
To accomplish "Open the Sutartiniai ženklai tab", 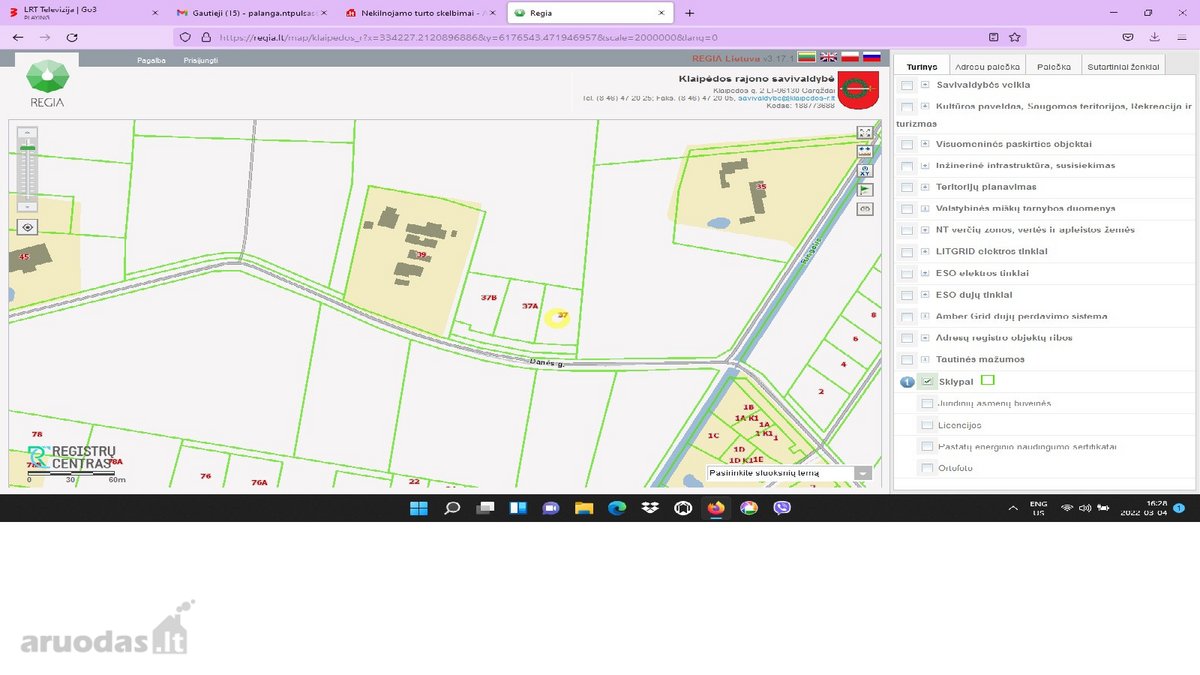I will click(x=1123, y=66).
